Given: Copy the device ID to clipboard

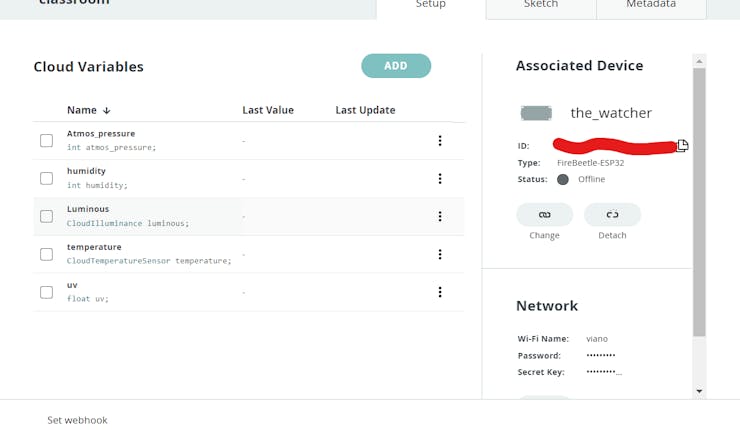Looking at the screenshot, I should click(x=682, y=146).
